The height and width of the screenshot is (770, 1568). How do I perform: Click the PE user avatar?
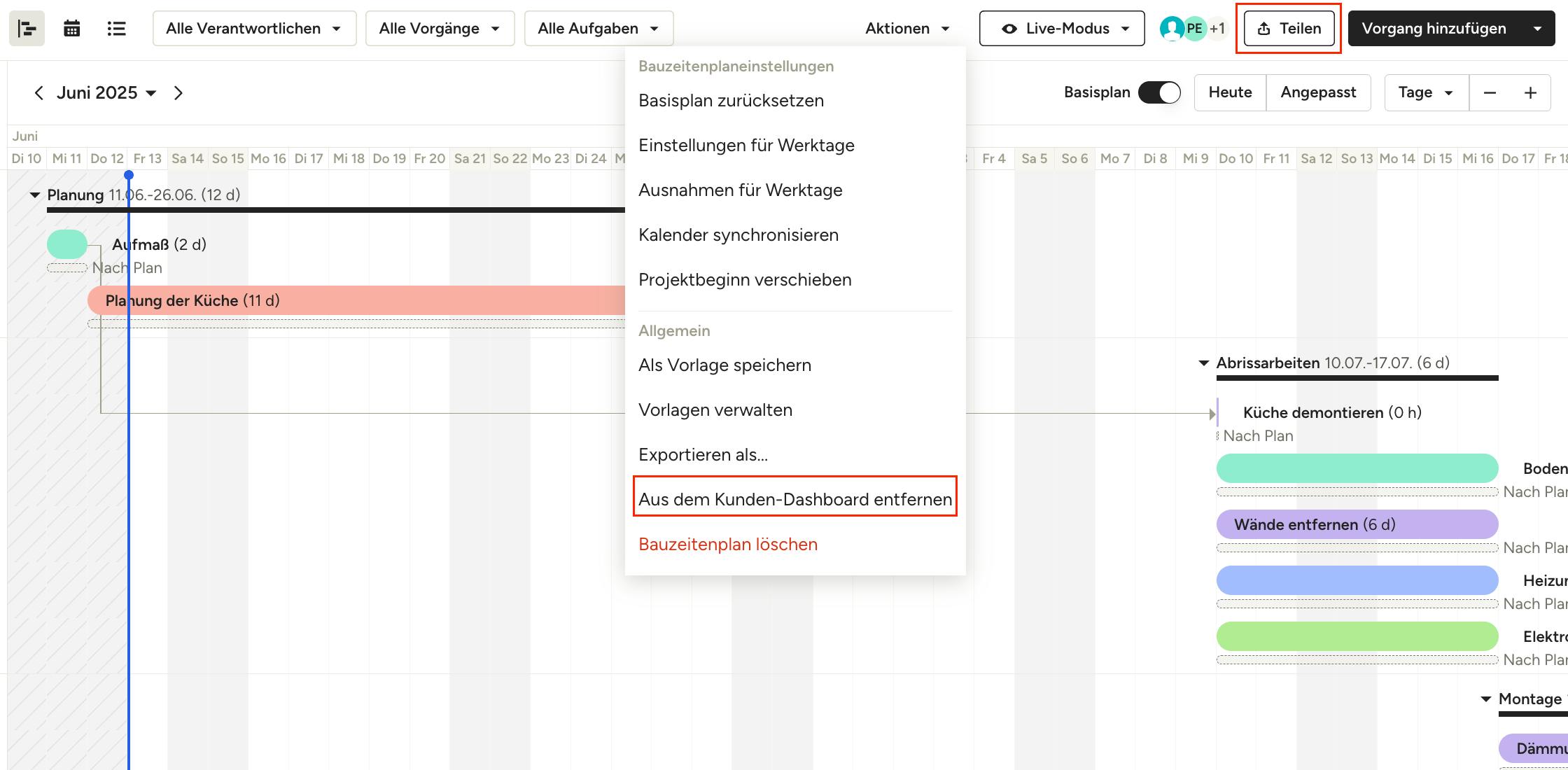[1194, 29]
